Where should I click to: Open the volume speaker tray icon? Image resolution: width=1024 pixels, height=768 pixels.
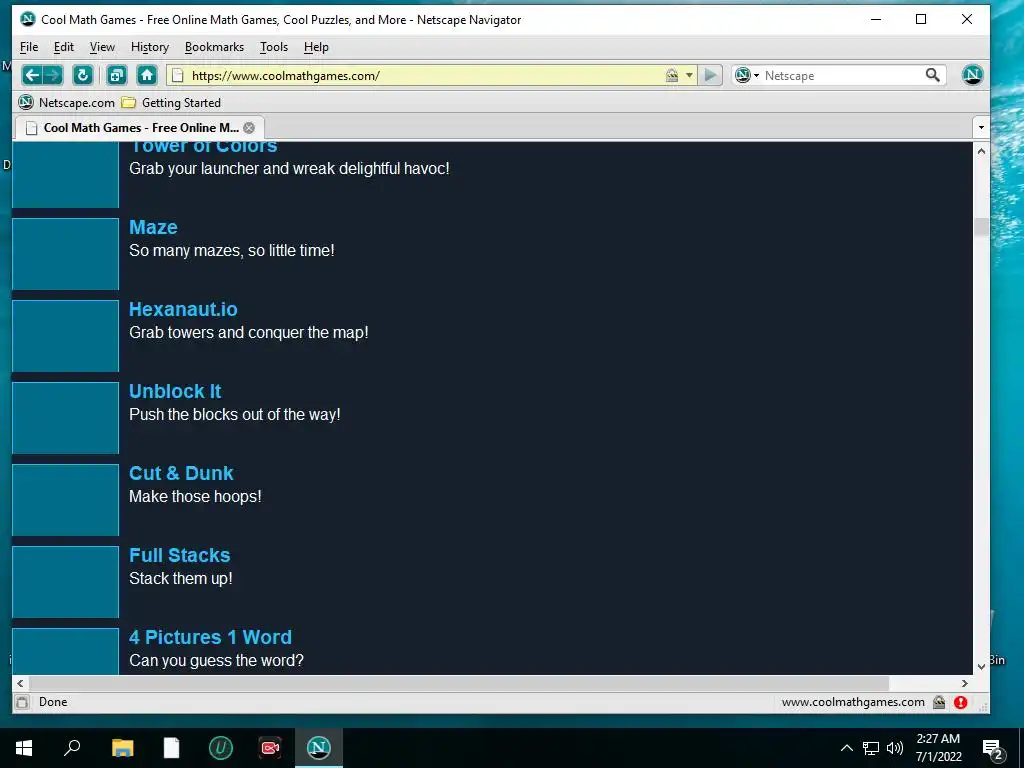895,748
